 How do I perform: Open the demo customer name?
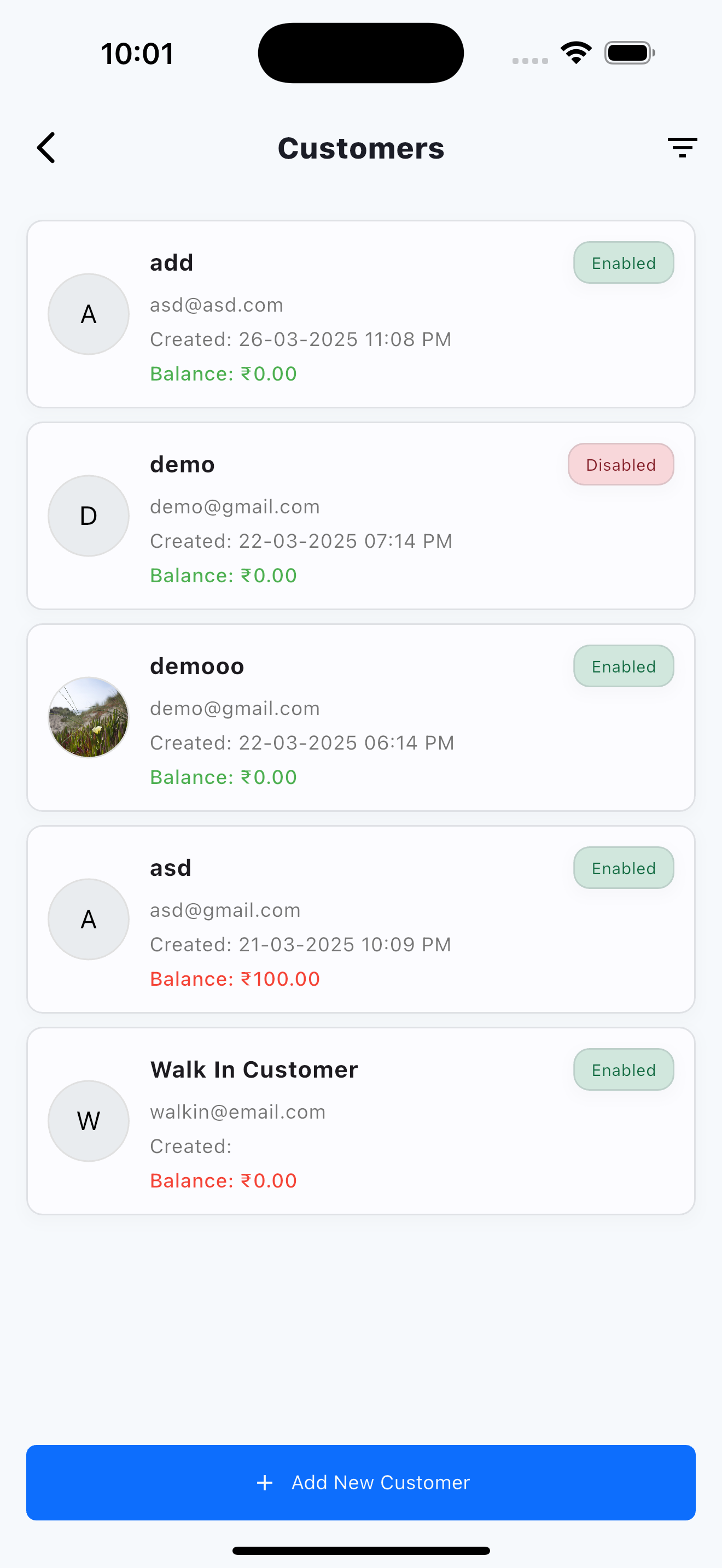[182, 464]
